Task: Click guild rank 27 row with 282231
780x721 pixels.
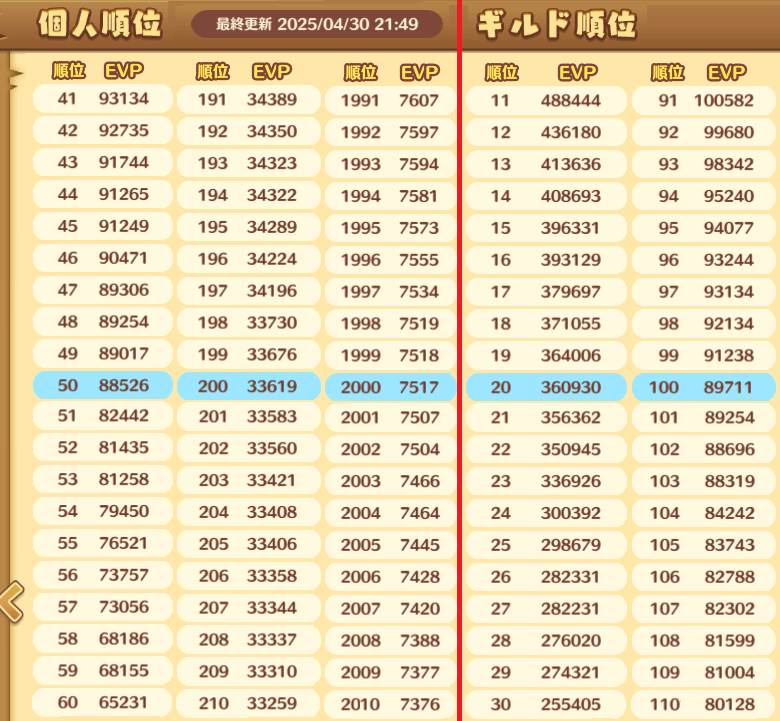Action: coord(546,609)
